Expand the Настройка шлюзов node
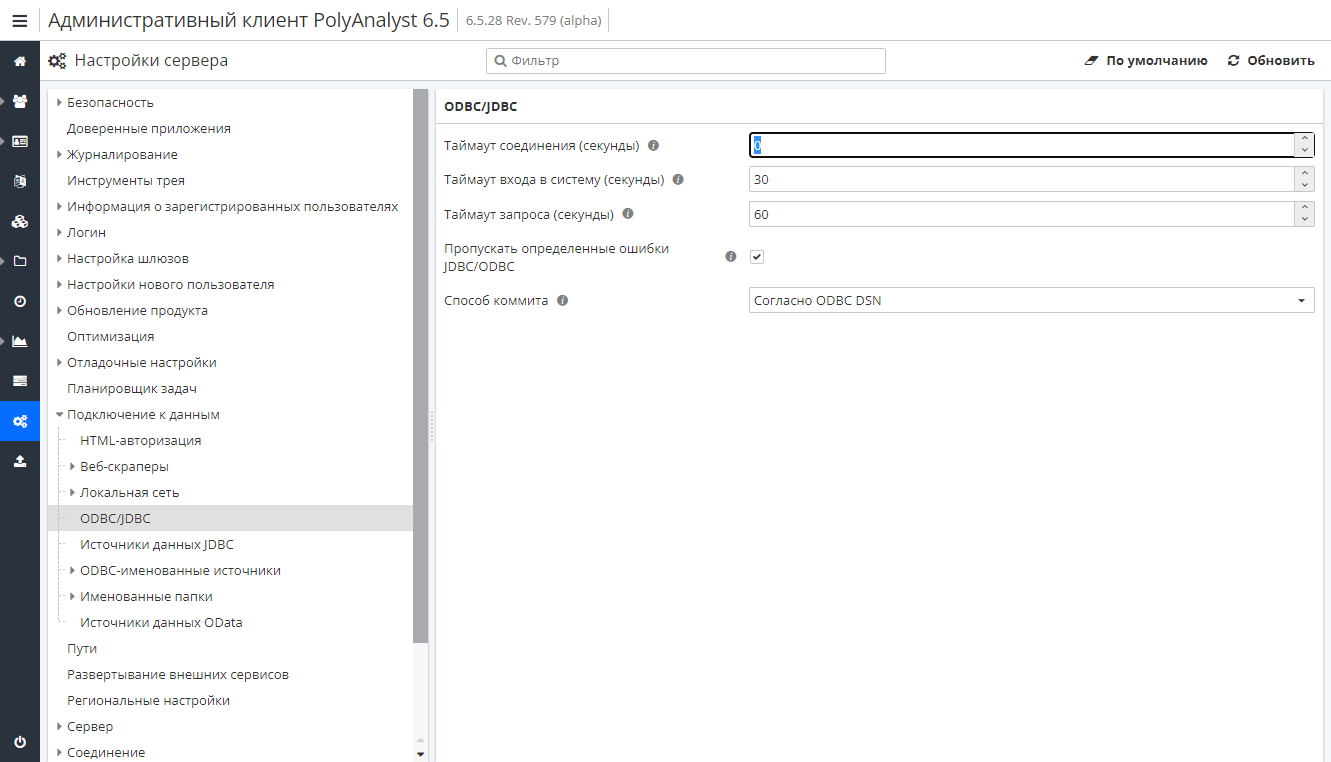The height and width of the screenshot is (762, 1331). click(60, 258)
